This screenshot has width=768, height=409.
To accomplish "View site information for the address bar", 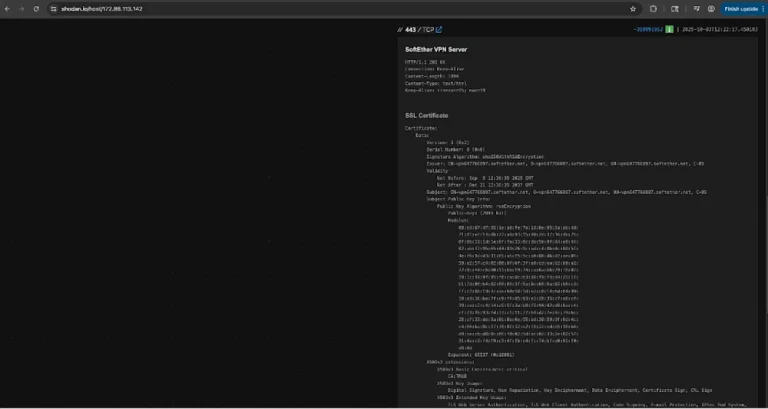I will [54, 9].
